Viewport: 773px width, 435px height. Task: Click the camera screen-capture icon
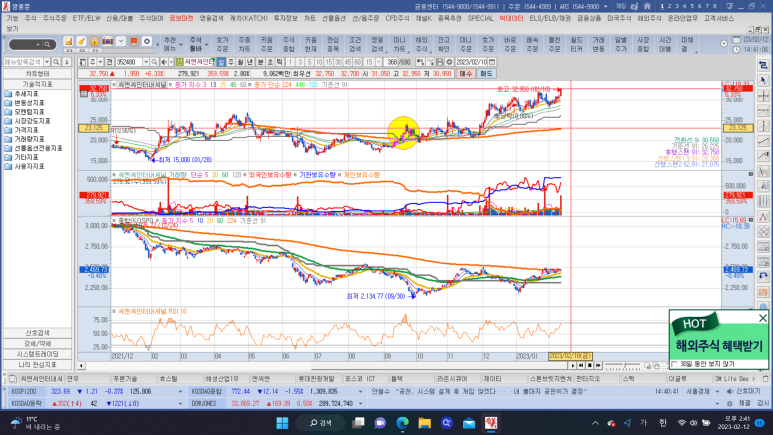click(x=107, y=42)
